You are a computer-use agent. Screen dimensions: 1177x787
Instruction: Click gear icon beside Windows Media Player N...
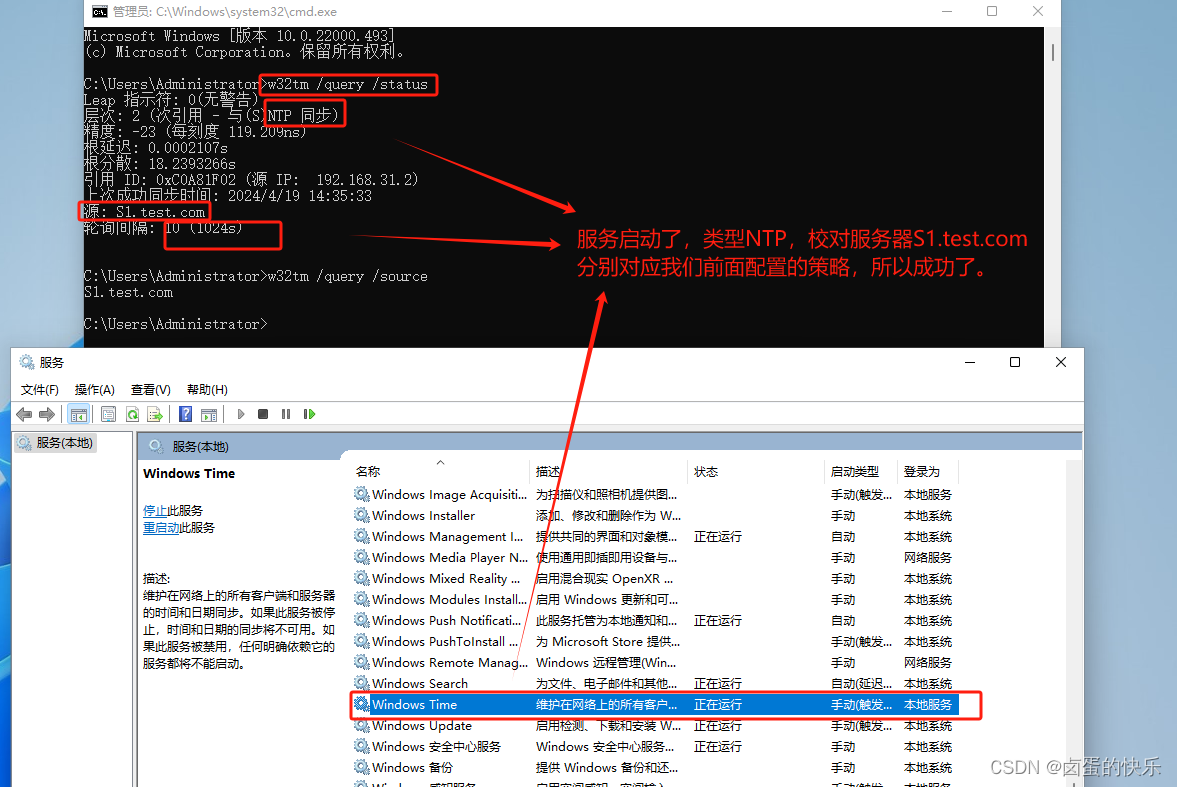[x=362, y=557]
